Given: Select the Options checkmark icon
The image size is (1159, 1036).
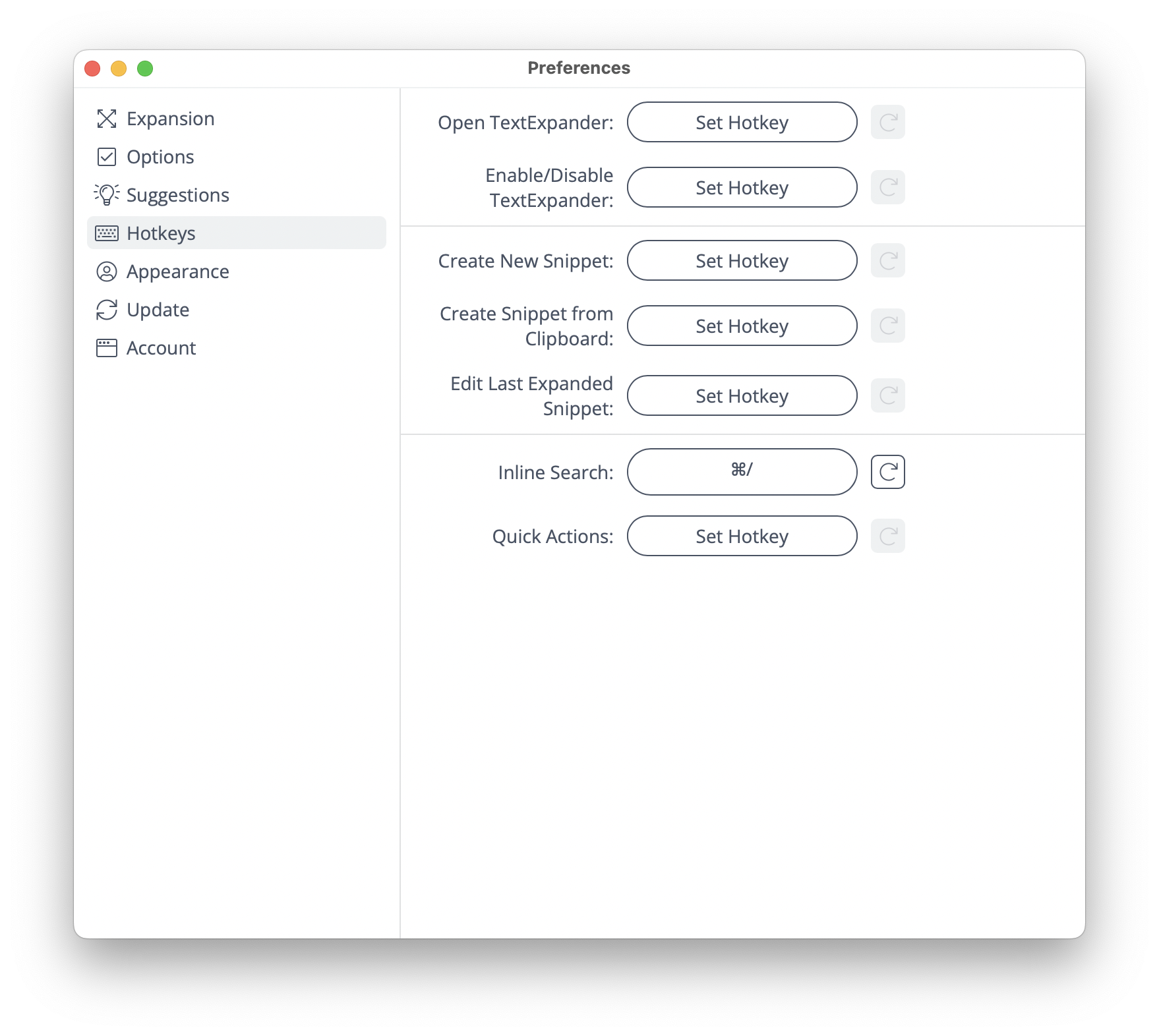Looking at the screenshot, I should (107, 157).
